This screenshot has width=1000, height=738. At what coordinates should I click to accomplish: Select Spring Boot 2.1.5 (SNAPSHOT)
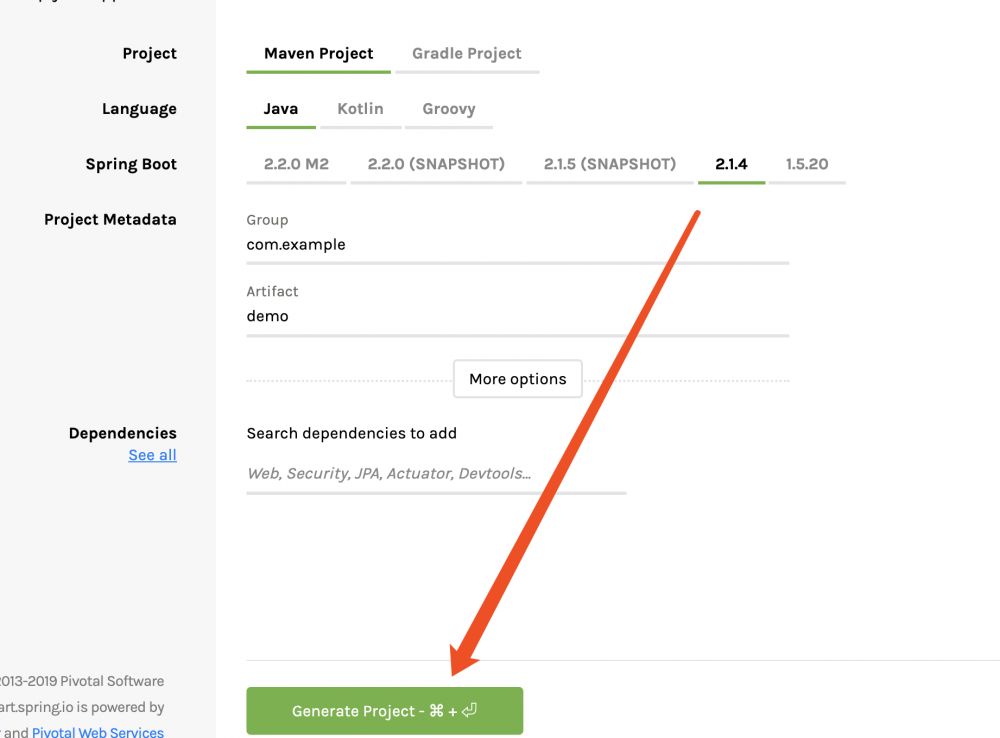coord(610,164)
